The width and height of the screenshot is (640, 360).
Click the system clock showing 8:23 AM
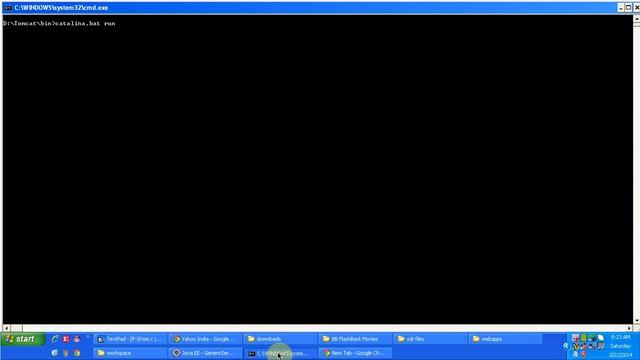point(620,337)
